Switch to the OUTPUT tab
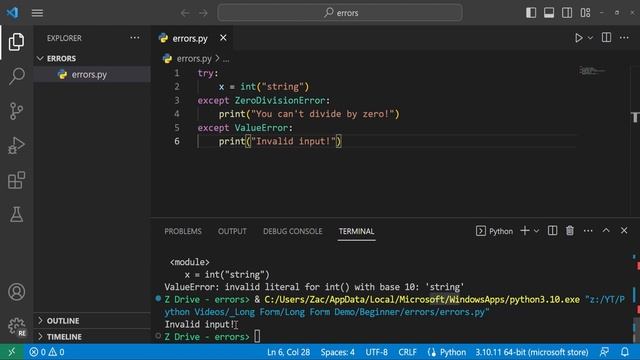 (x=232, y=231)
